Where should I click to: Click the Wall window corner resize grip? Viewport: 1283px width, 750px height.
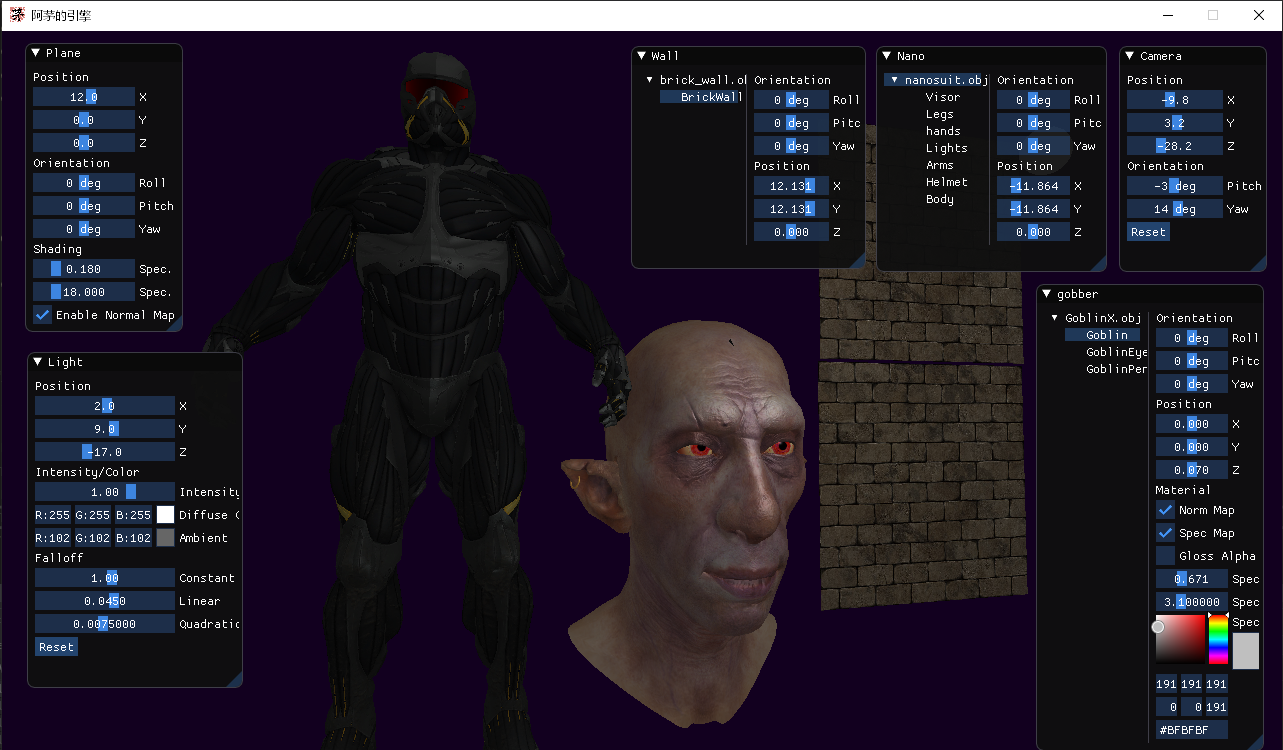coord(858,261)
